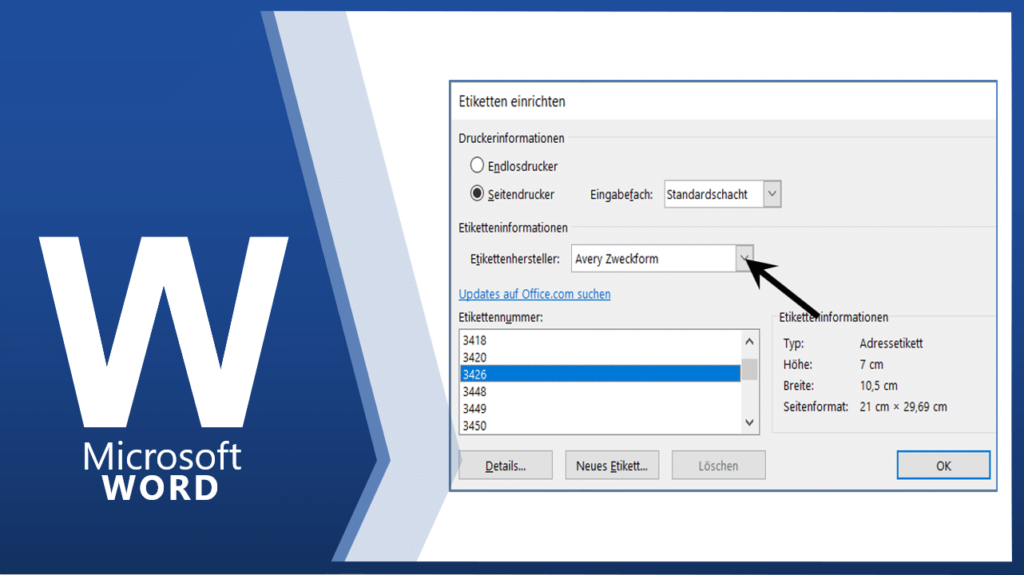The width and height of the screenshot is (1024, 575).
Task: Click the highlighted 3426 list entry
Action: tap(600, 374)
